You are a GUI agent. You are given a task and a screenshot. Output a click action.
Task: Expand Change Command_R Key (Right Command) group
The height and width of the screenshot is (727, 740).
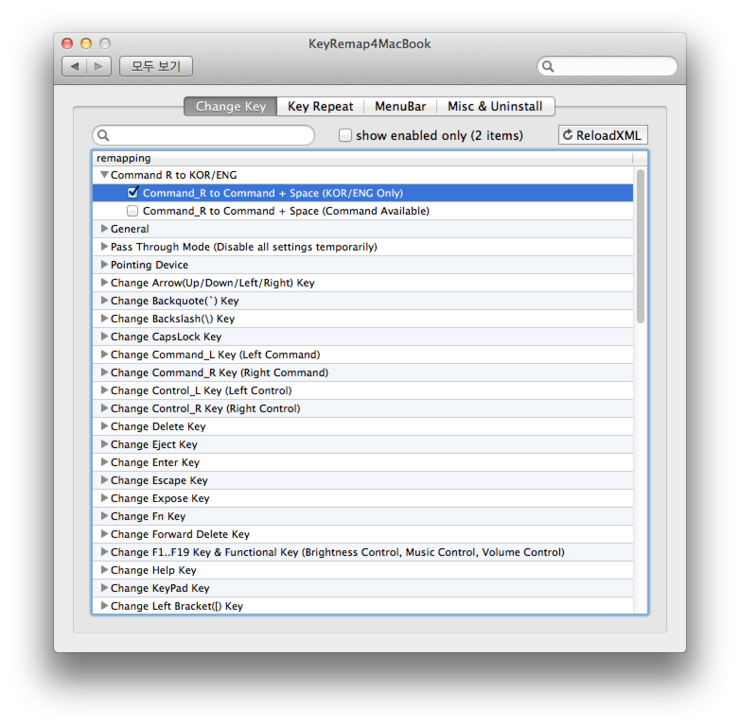[104, 372]
